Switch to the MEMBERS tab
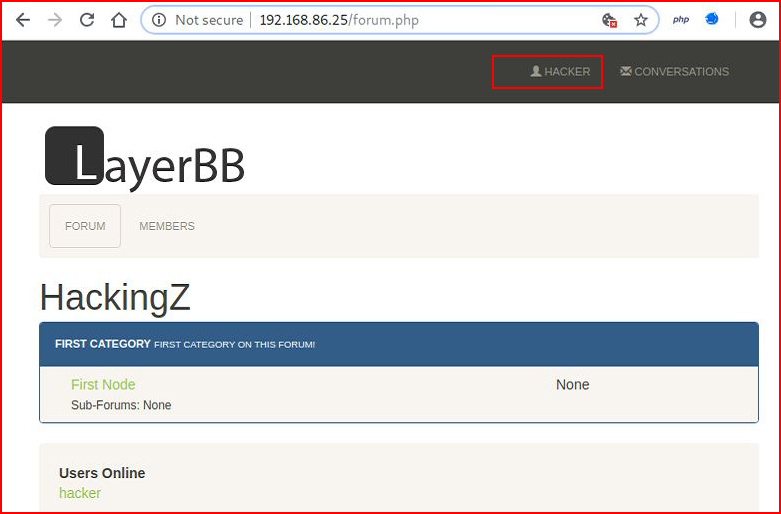Image resolution: width=781 pixels, height=514 pixels. pyautogui.click(x=167, y=226)
